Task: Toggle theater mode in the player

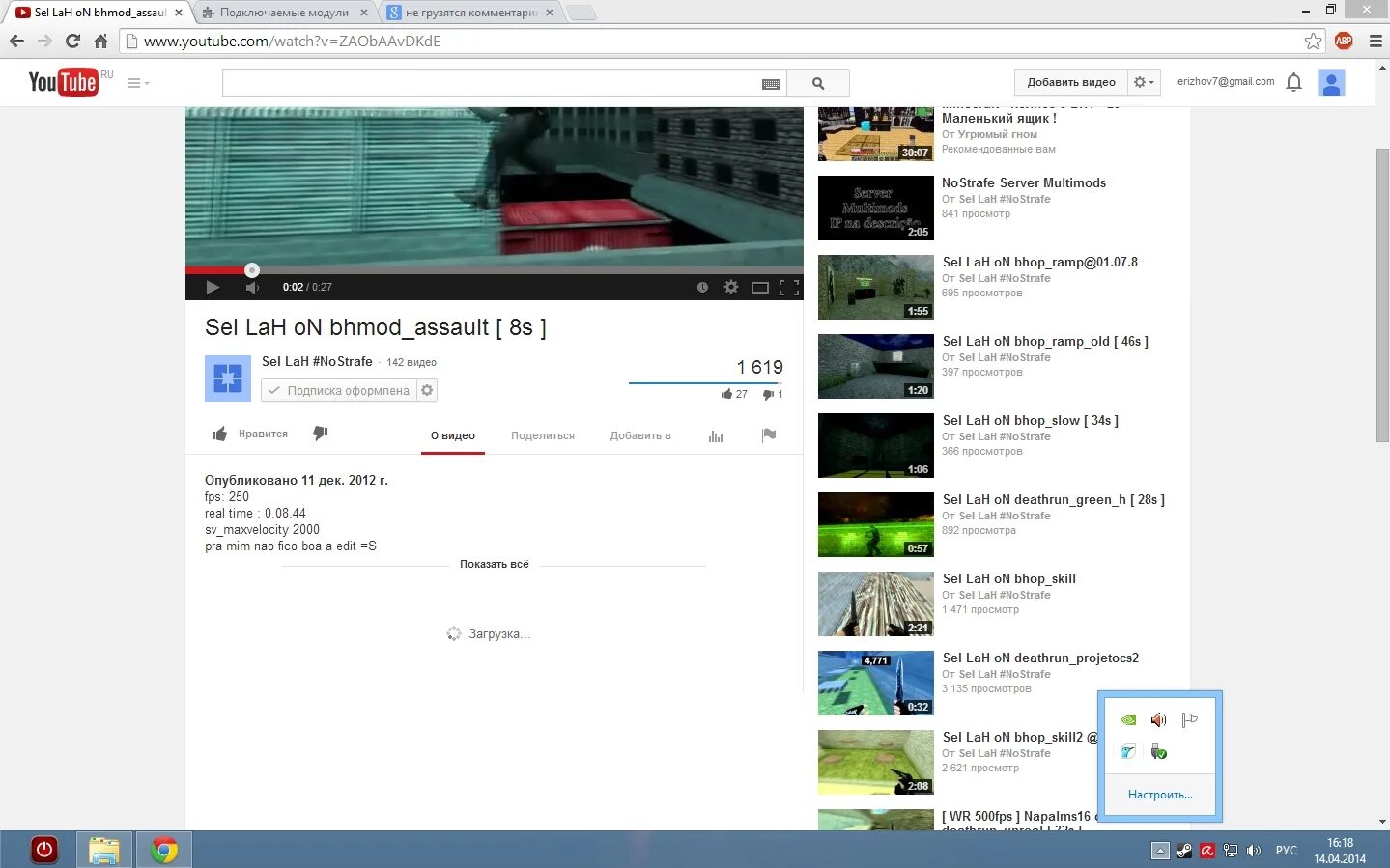Action: 760,287
